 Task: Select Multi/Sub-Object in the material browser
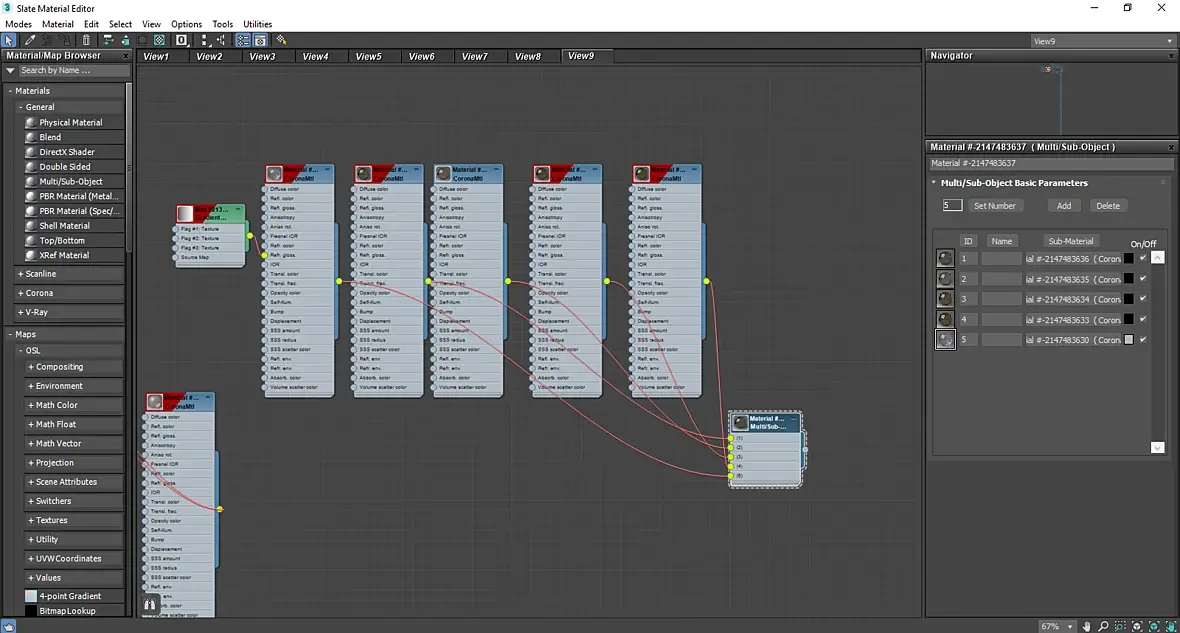click(x=71, y=181)
